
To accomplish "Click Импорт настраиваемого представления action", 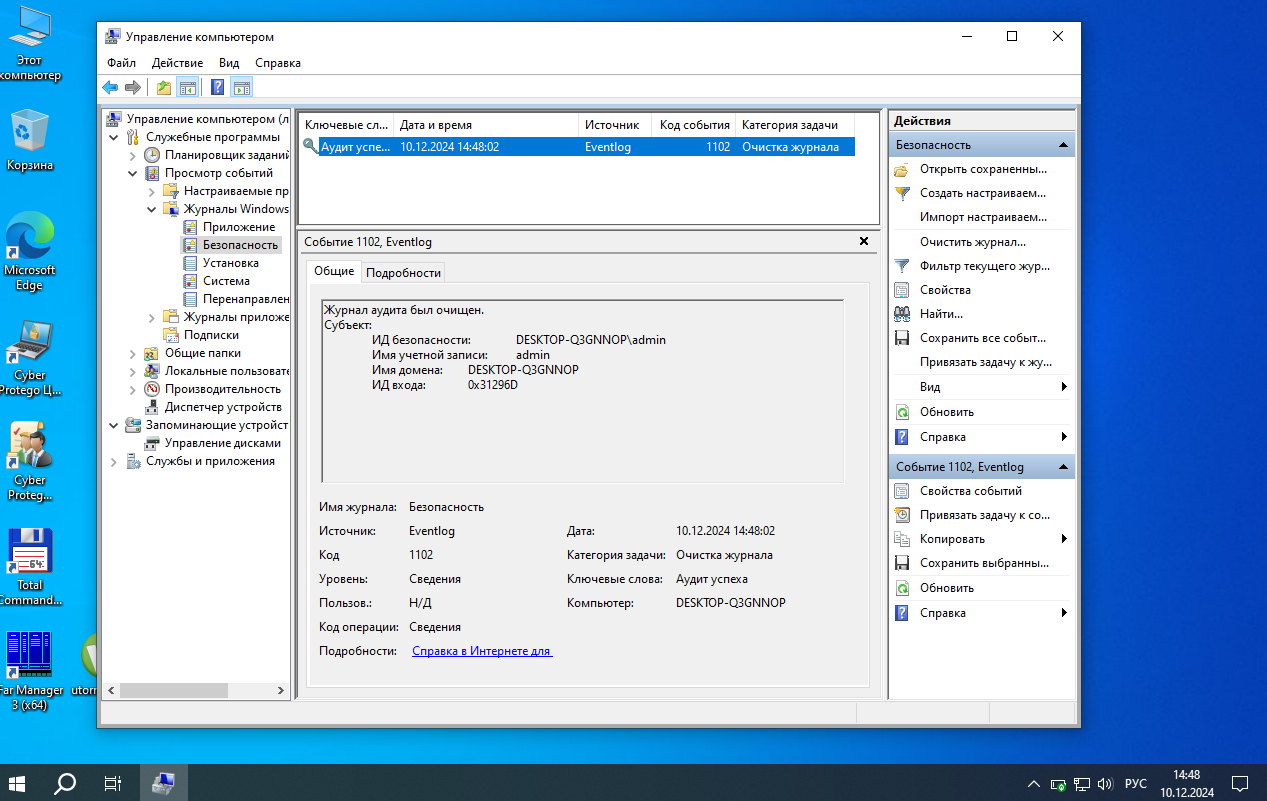I will (984, 217).
